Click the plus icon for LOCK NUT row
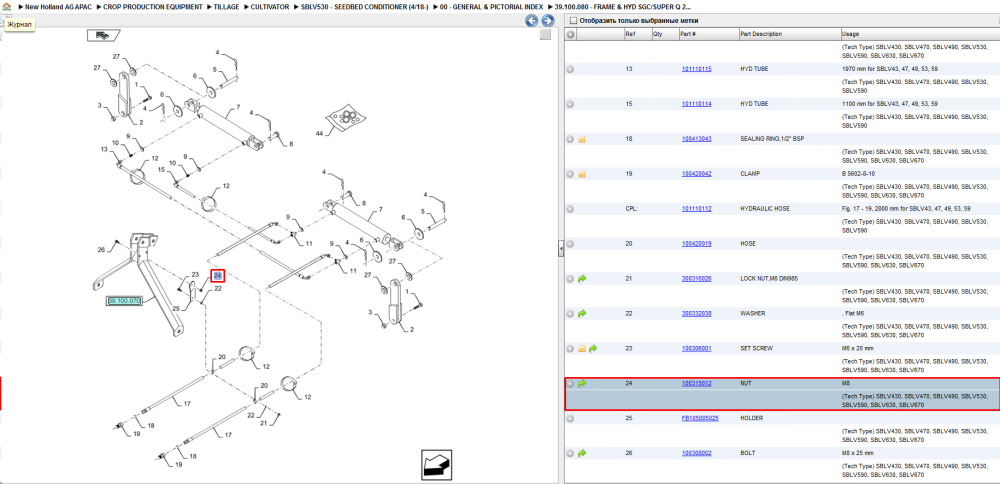This screenshot has width=1000, height=484. (570, 279)
